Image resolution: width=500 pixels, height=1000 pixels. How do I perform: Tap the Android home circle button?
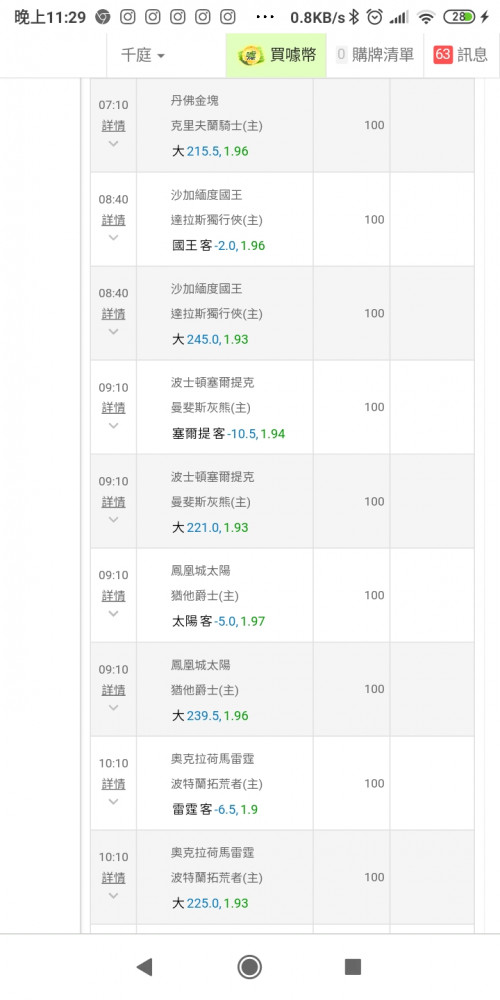point(249,967)
